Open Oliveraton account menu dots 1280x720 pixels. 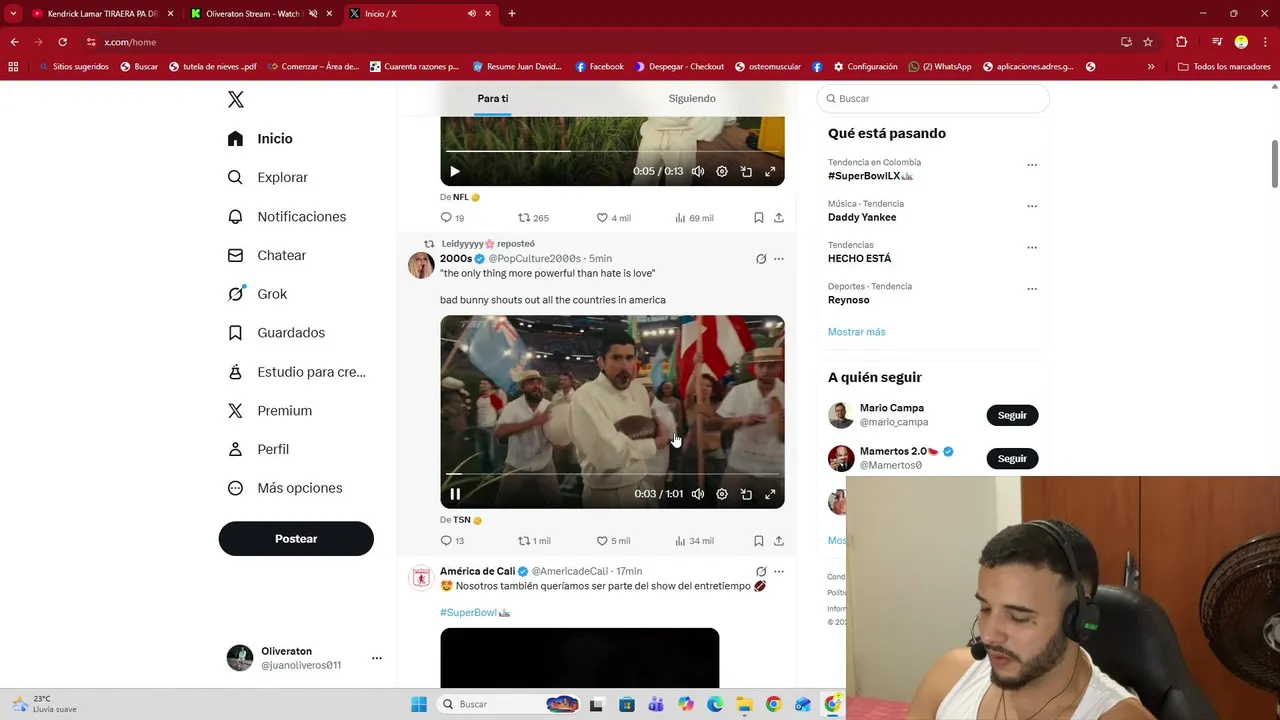click(377, 658)
